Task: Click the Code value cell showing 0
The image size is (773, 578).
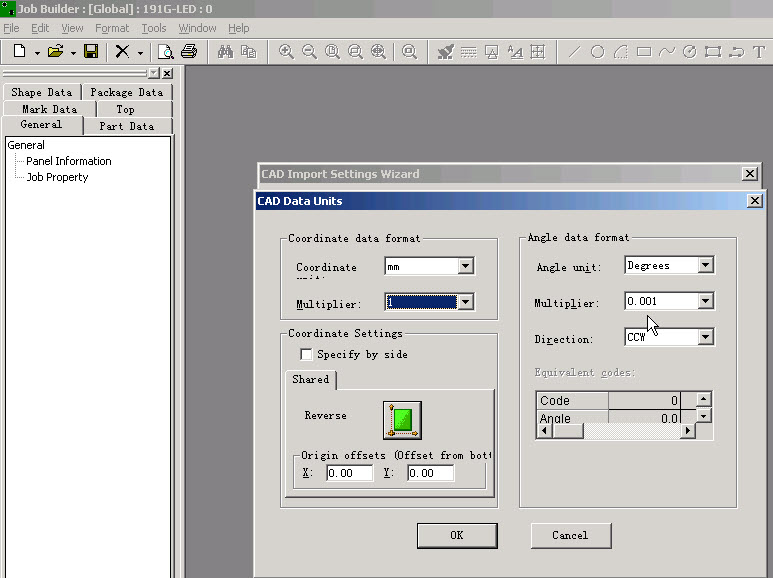Action: [644, 400]
